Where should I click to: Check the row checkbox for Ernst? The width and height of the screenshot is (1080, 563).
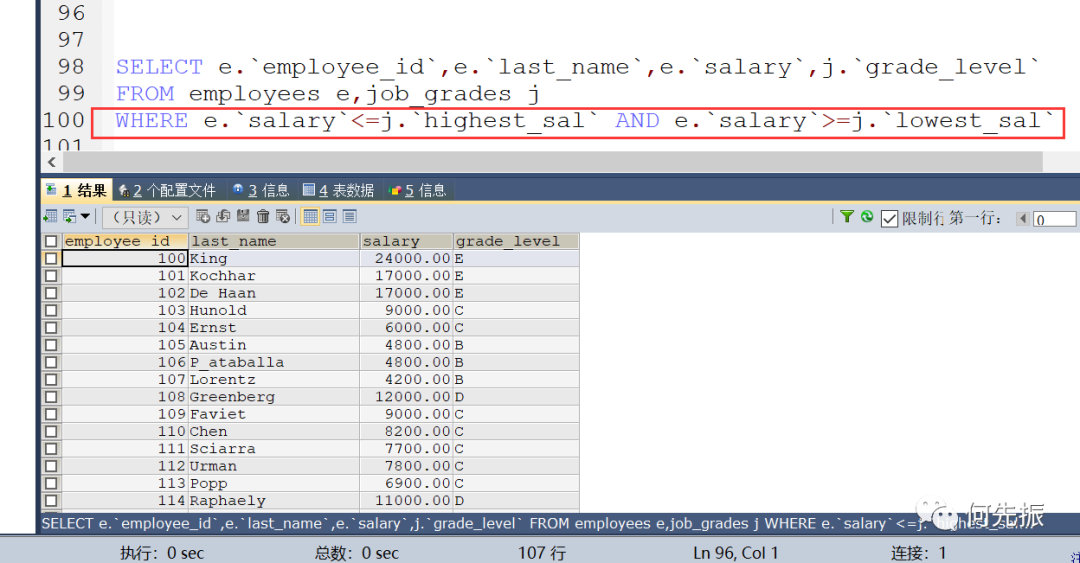pos(51,327)
